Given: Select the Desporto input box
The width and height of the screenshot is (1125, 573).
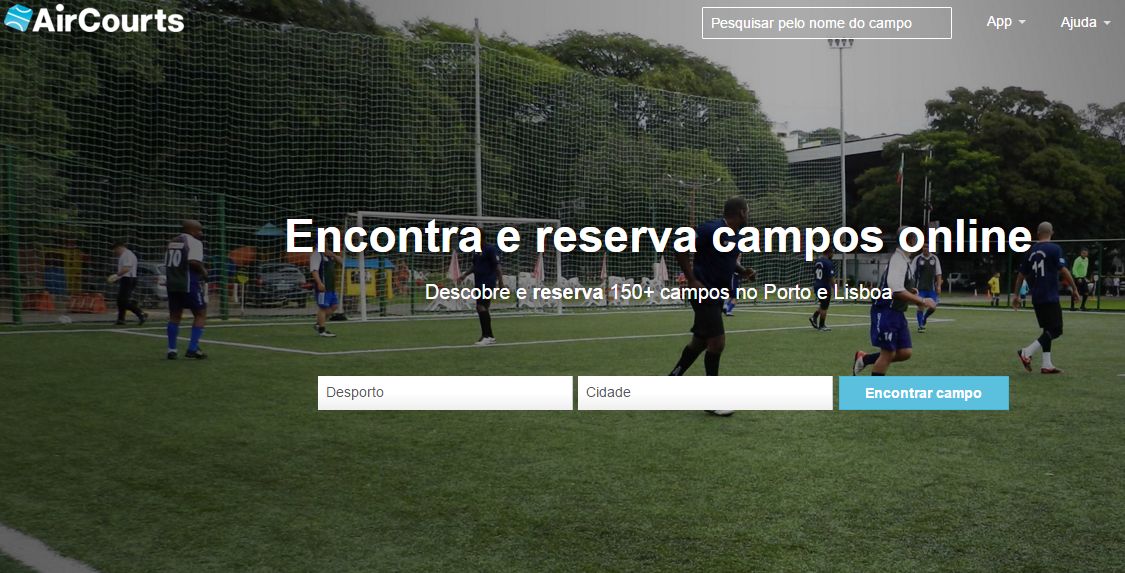Looking at the screenshot, I should pos(445,393).
